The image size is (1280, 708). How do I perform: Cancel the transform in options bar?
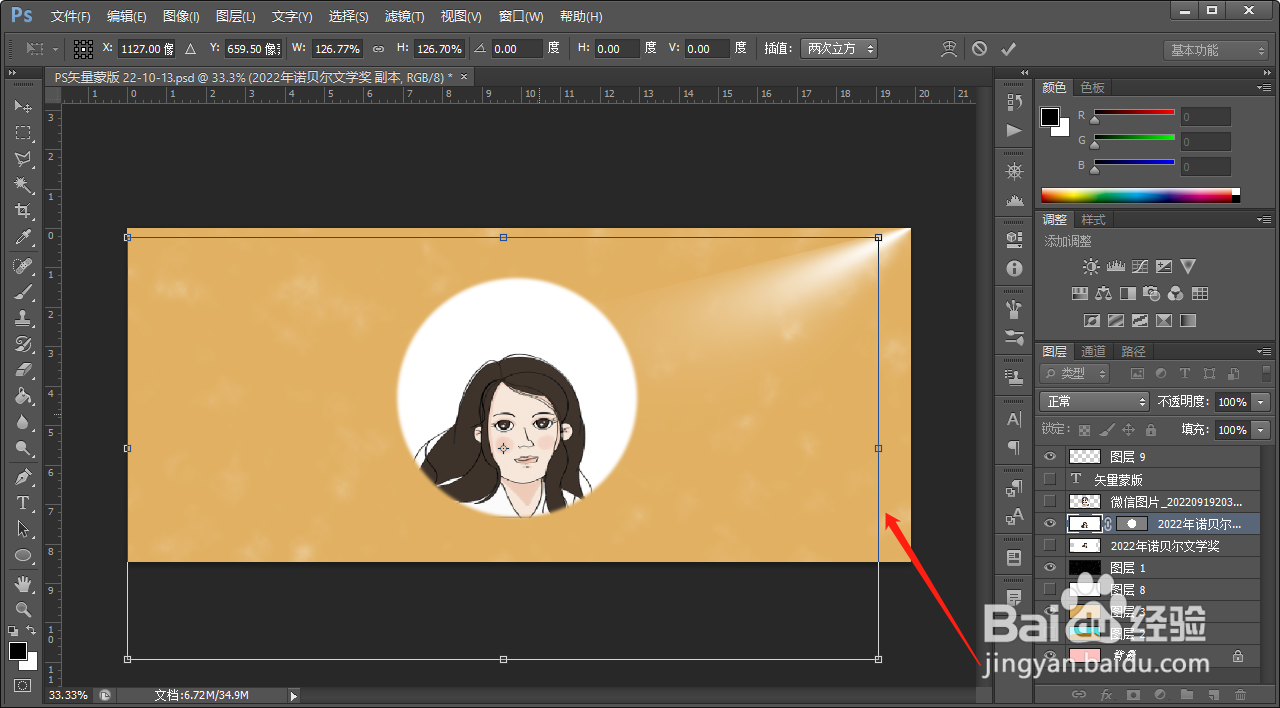tap(979, 48)
